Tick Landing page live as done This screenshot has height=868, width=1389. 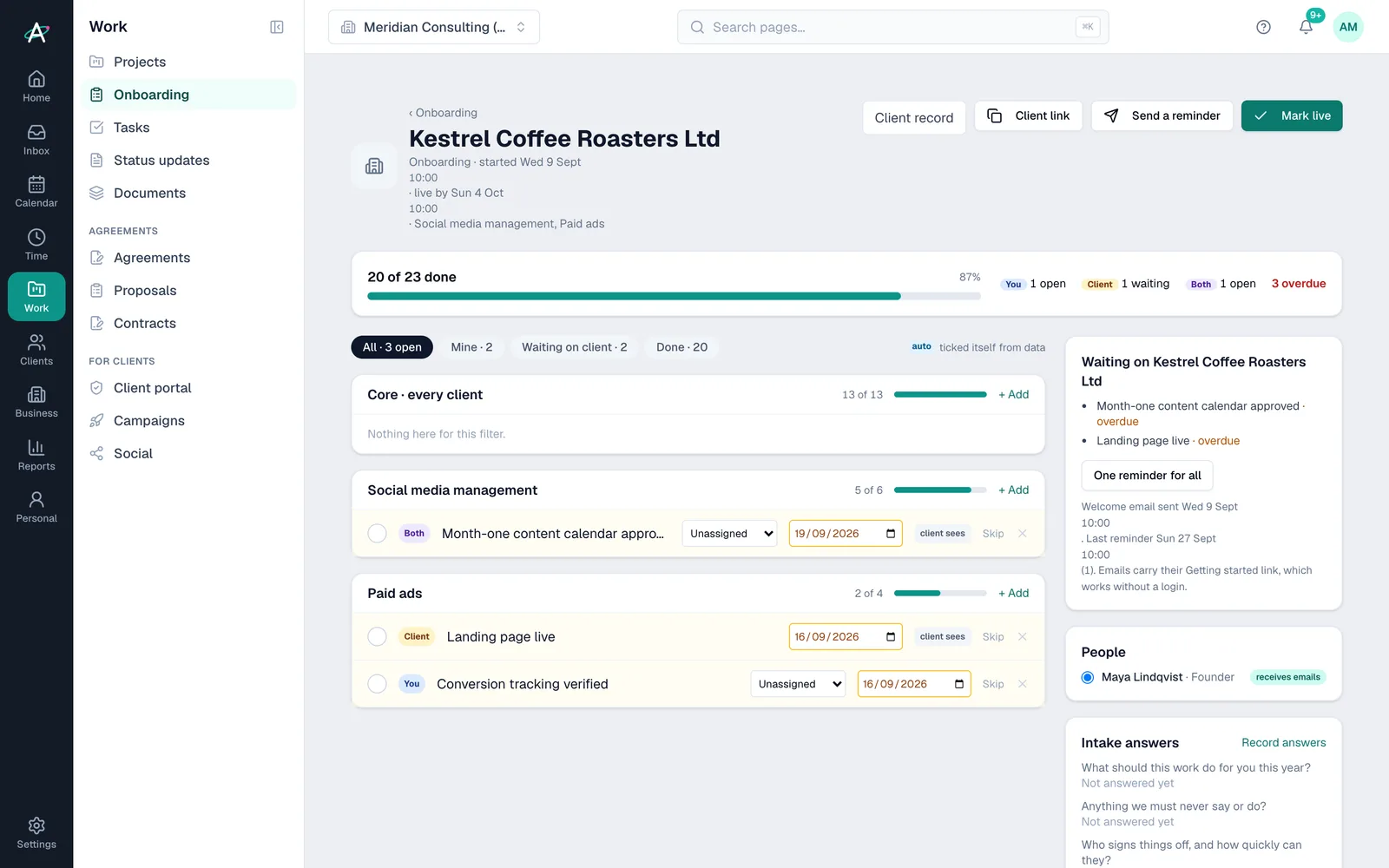[x=377, y=636]
